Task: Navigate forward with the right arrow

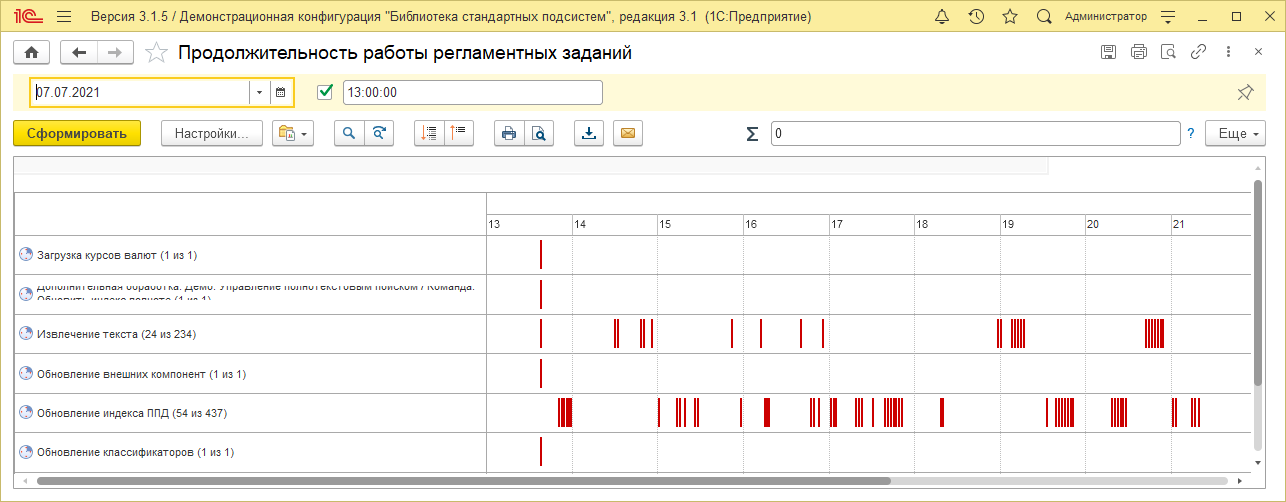Action: click(x=115, y=53)
